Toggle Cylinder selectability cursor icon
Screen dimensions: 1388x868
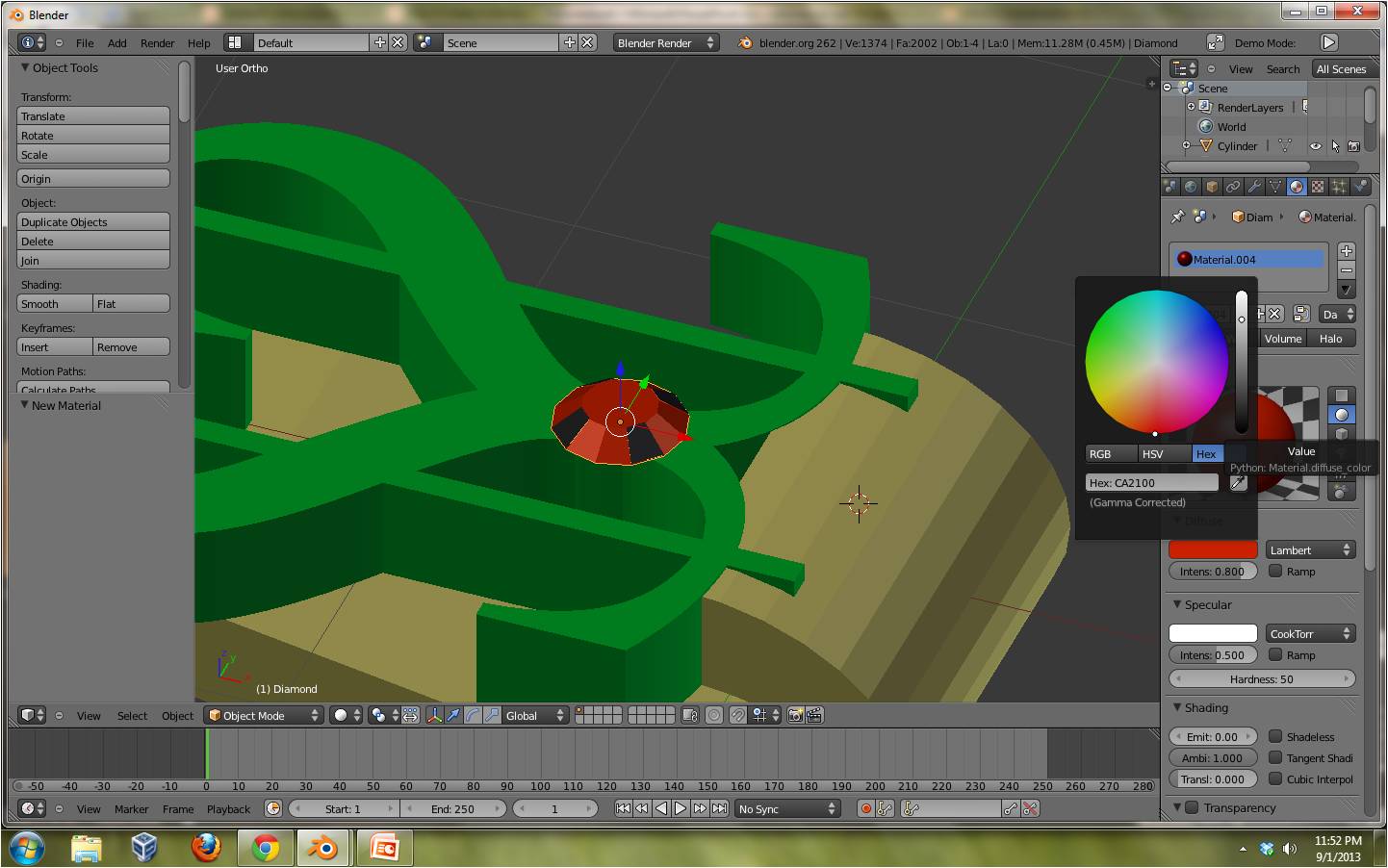(x=1335, y=146)
